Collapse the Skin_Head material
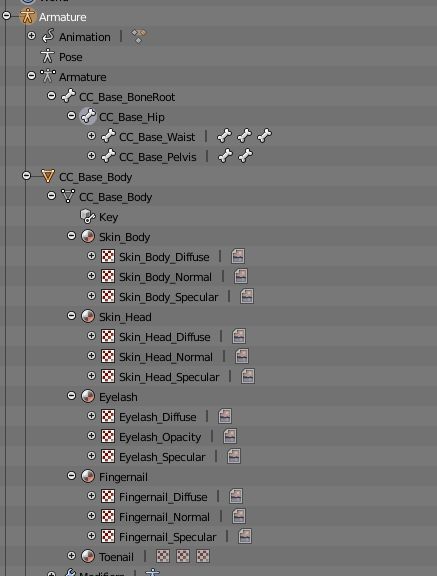 click(72, 316)
